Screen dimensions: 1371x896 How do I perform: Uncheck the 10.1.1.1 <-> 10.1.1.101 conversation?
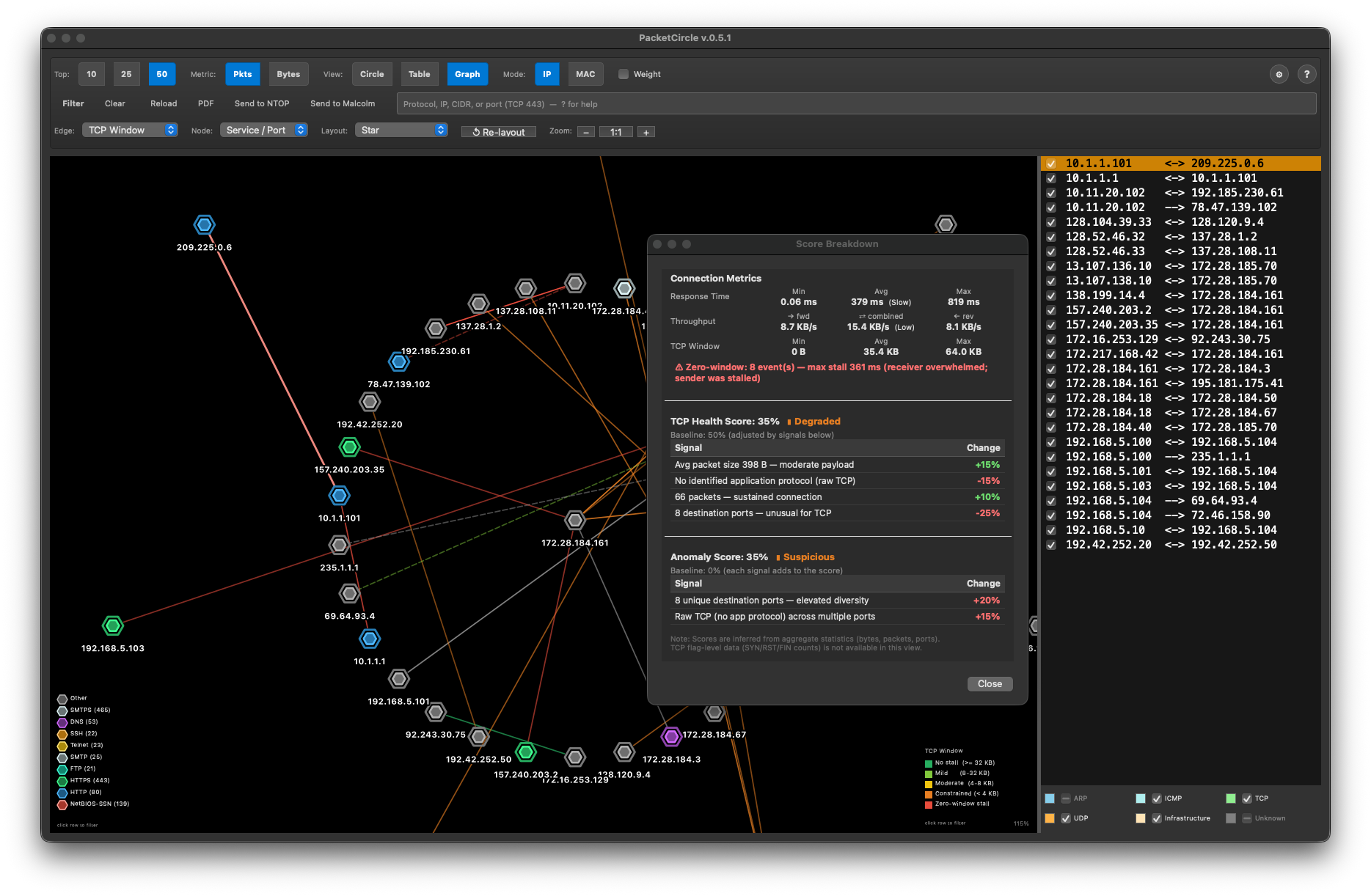tap(1051, 178)
